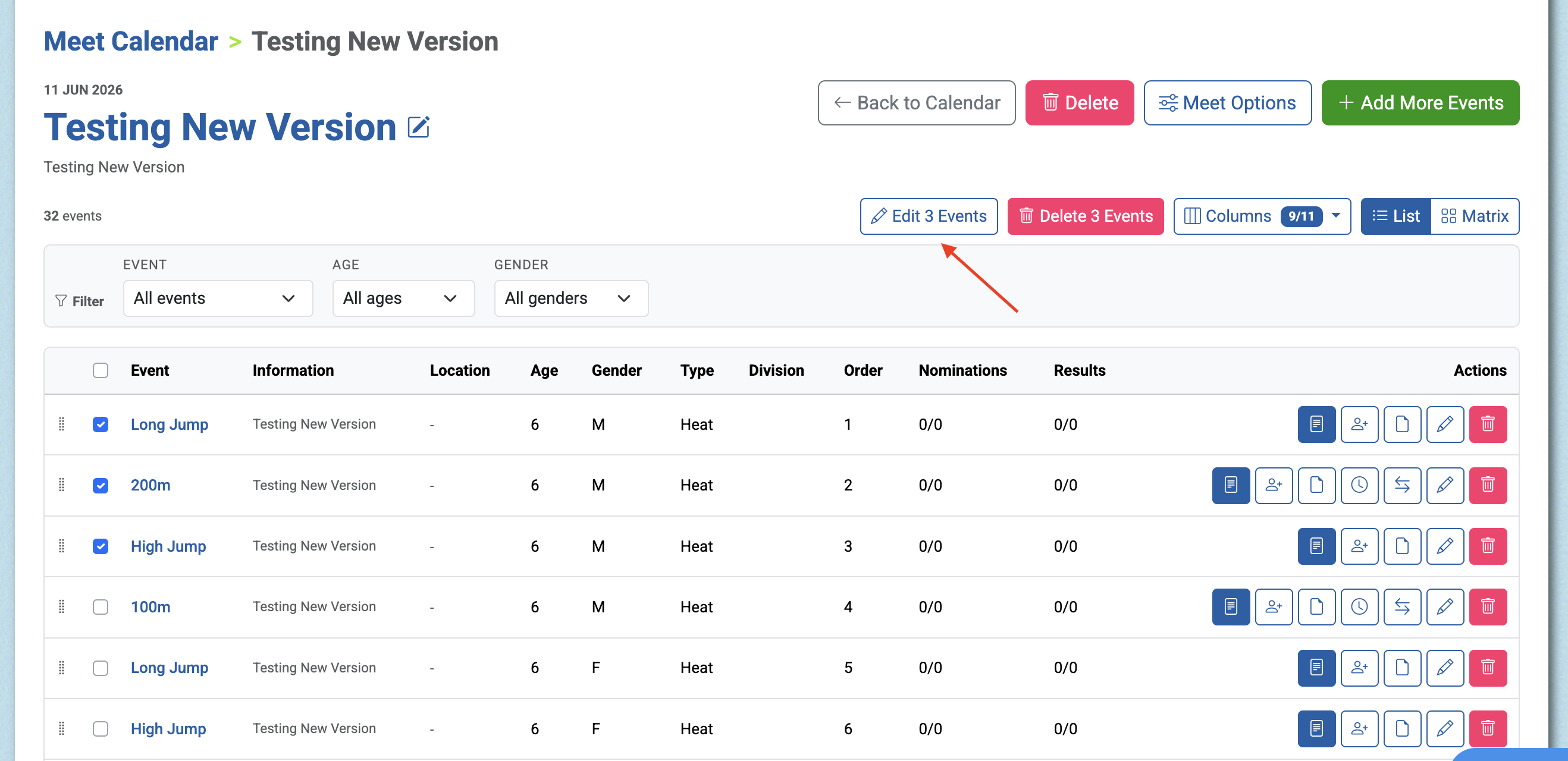Open results sheet icon for Long Jump order 1
Image resolution: width=1568 pixels, height=761 pixels.
(x=1316, y=424)
